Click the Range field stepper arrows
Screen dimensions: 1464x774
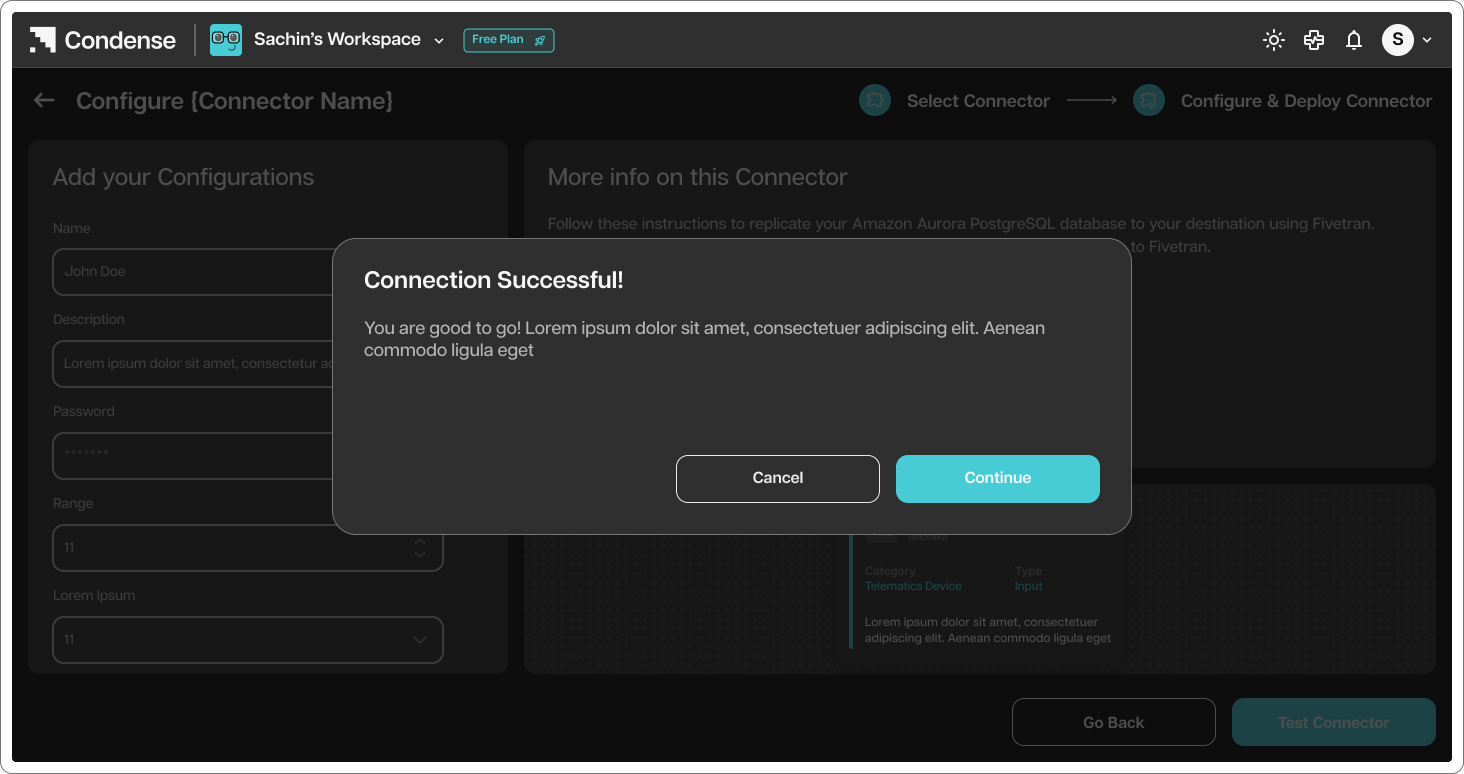coord(420,547)
